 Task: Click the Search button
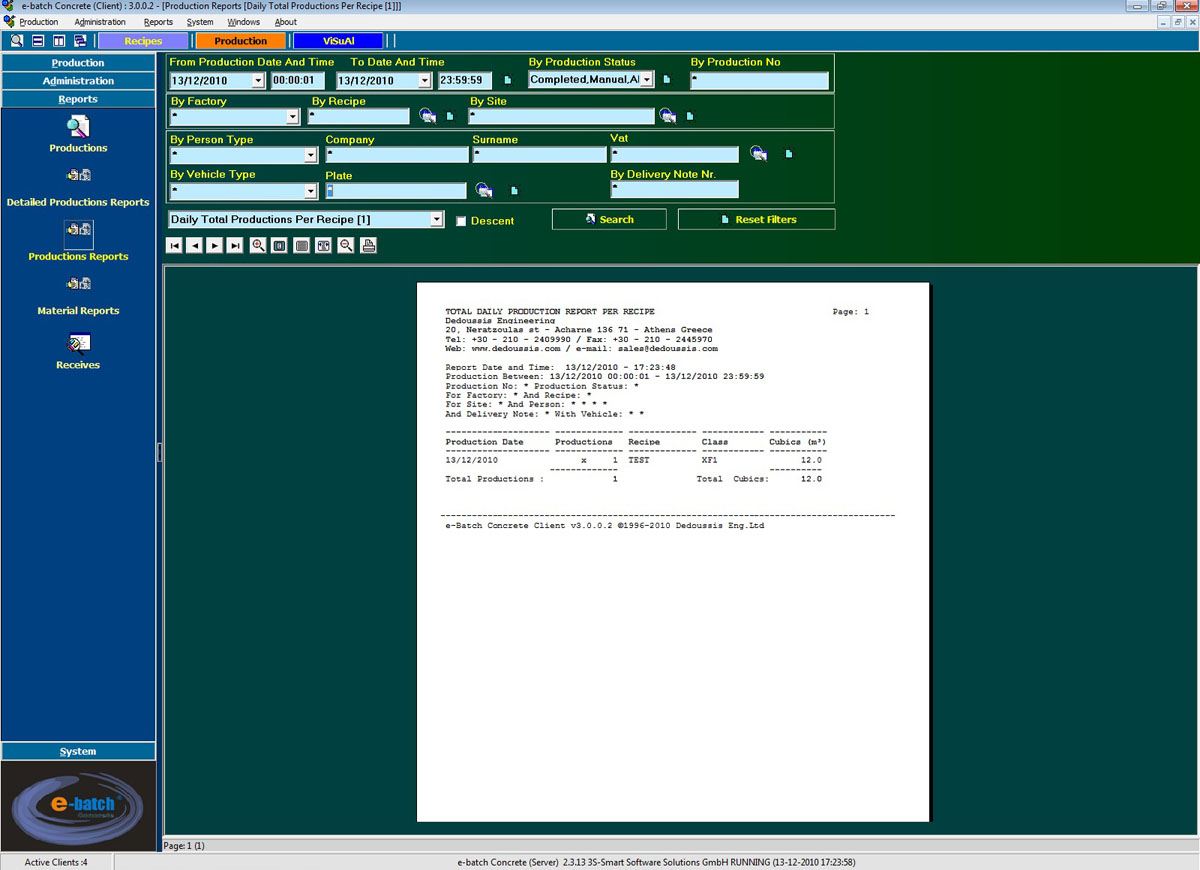pos(609,219)
